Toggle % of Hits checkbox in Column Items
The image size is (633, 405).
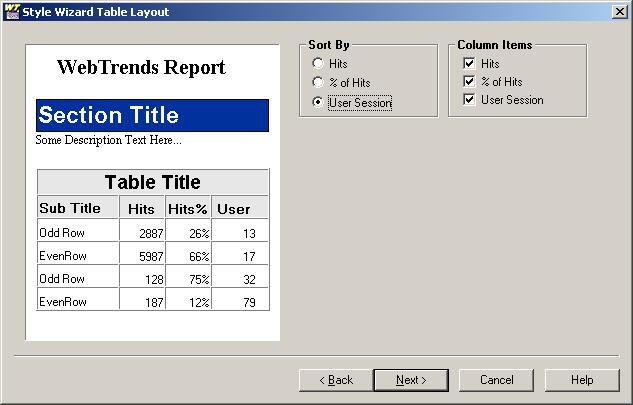468,82
